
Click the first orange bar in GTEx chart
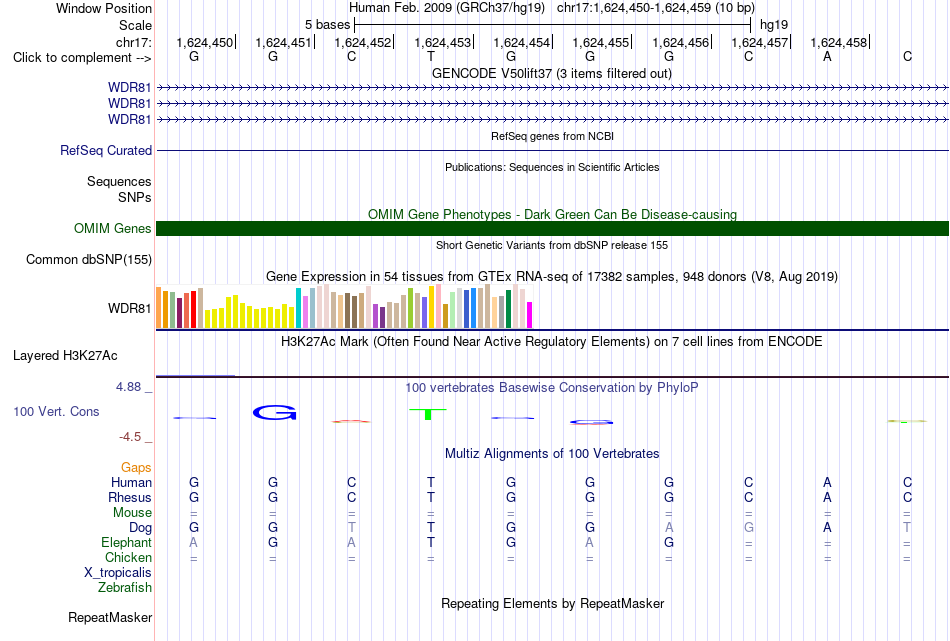coord(159,308)
